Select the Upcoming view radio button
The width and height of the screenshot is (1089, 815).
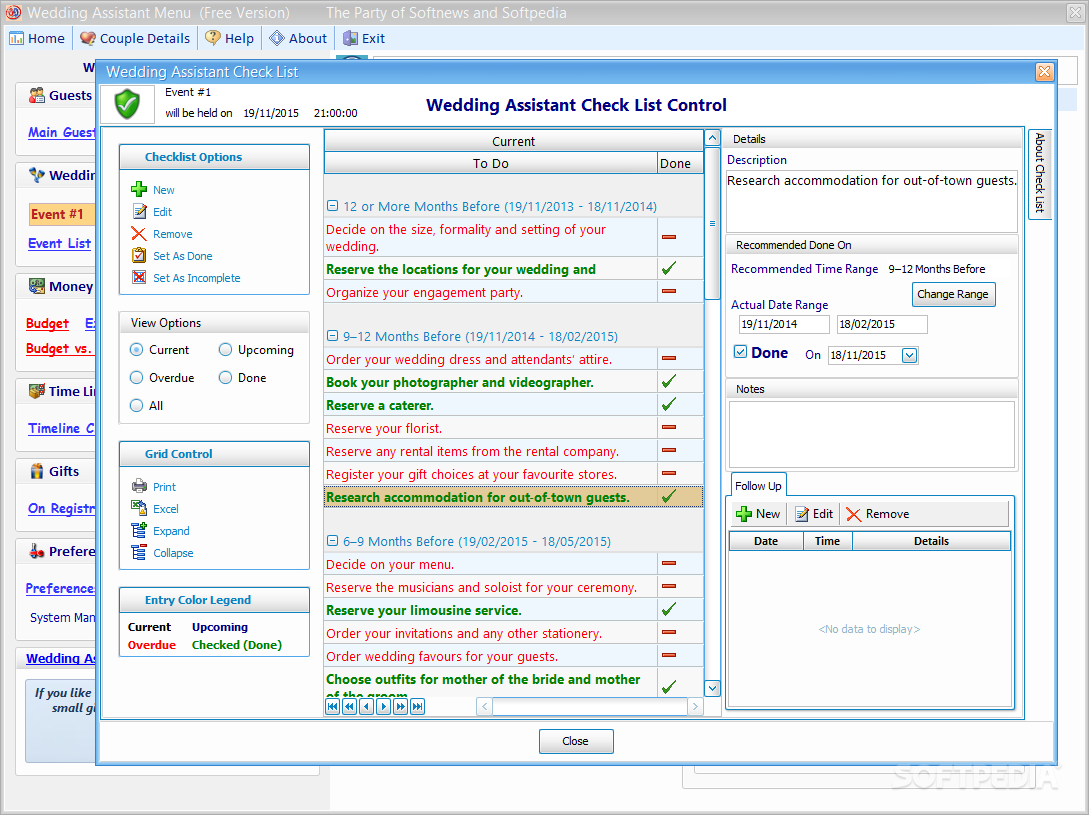click(x=225, y=349)
